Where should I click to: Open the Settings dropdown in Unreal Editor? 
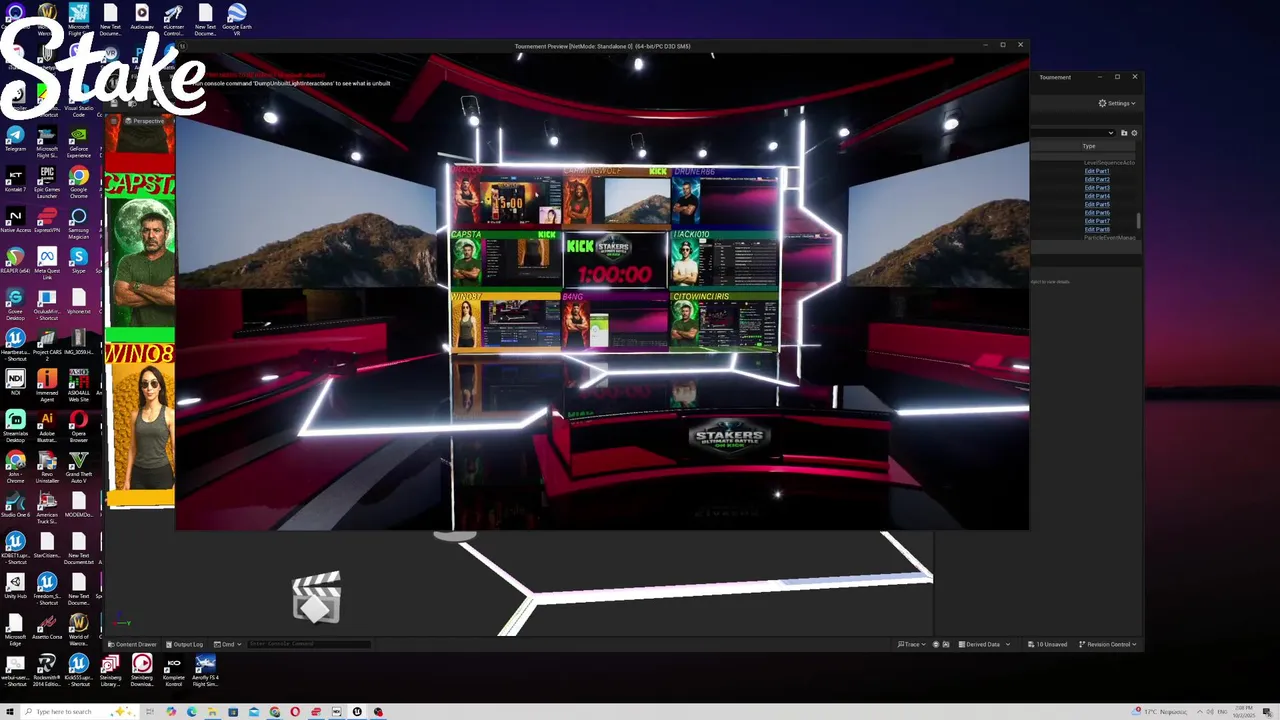(1117, 103)
